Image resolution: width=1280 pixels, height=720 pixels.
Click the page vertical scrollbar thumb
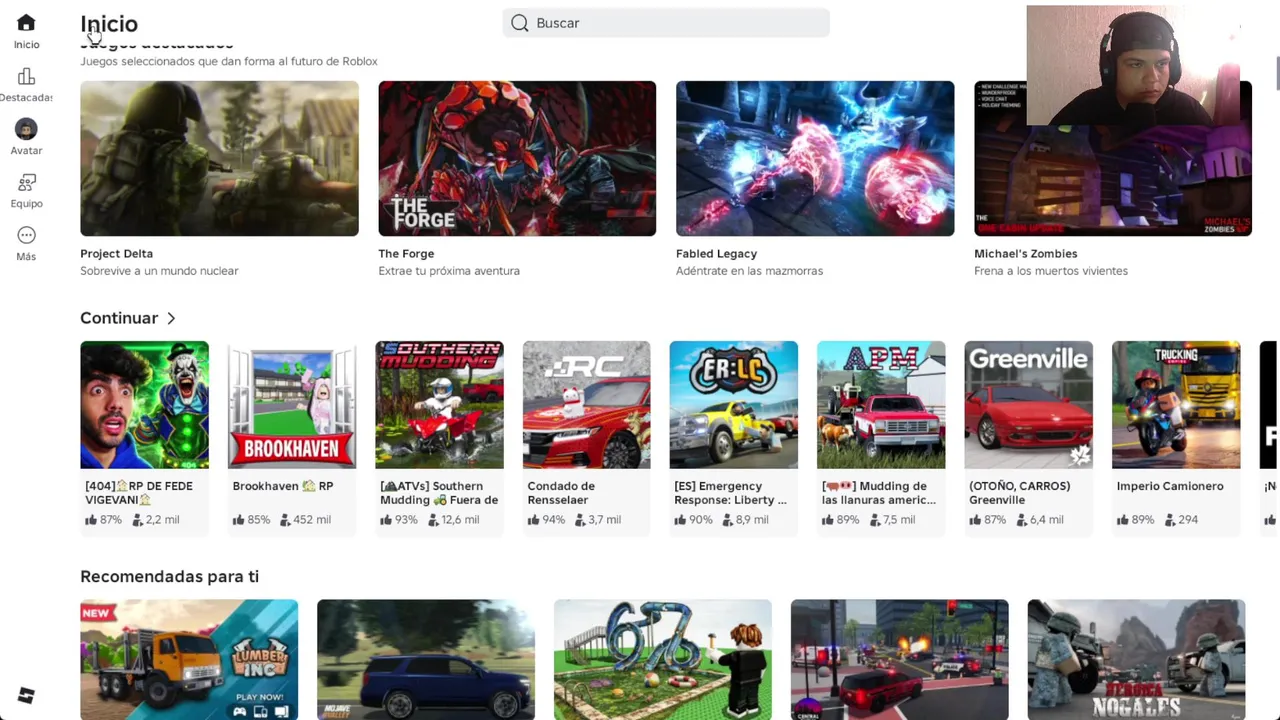pyautogui.click(x=1277, y=74)
